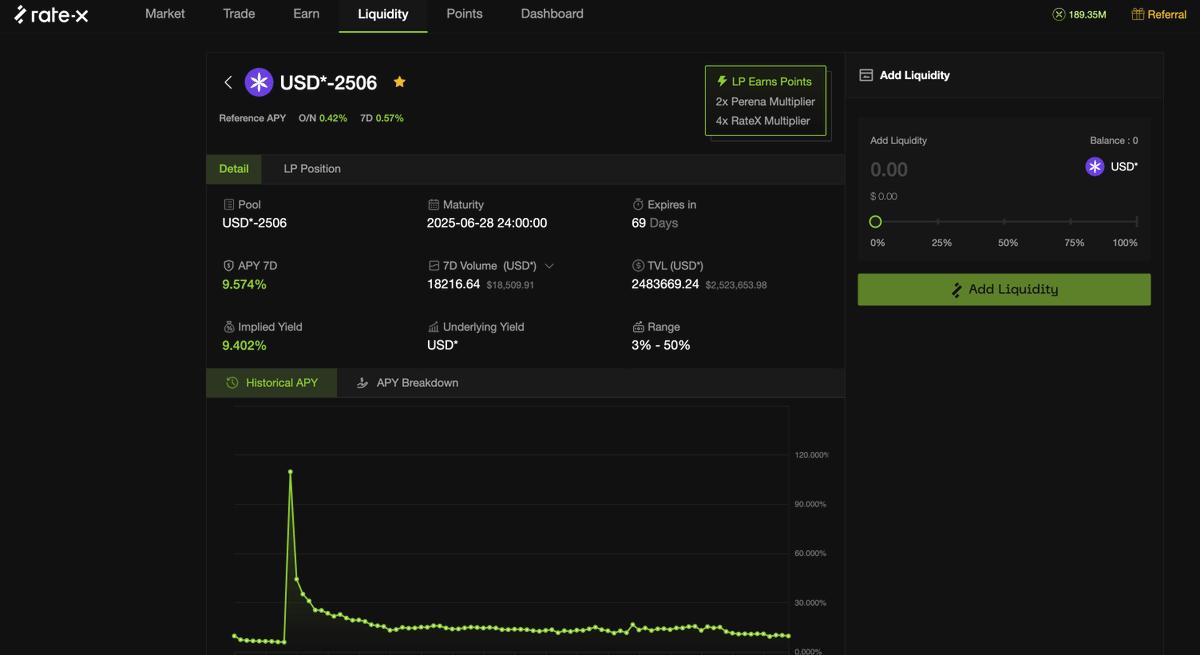The width and height of the screenshot is (1200, 655).
Task: Click the 69 Days expiry value
Action: coord(655,223)
